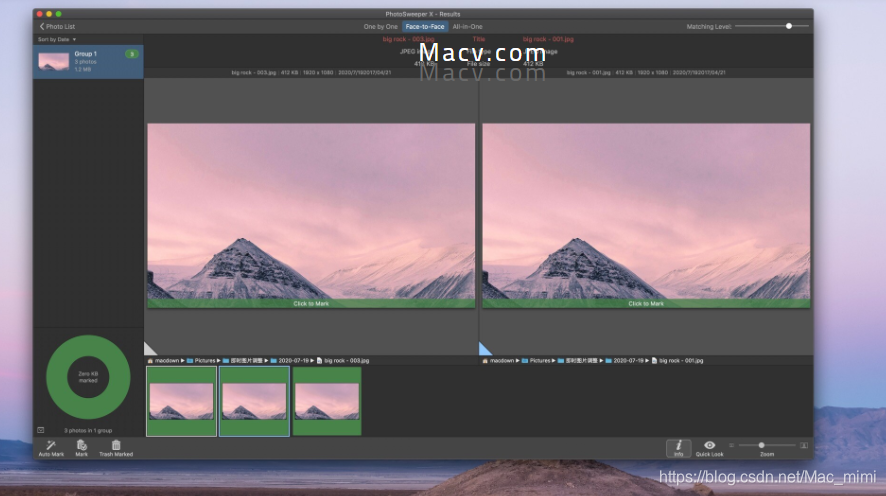The width and height of the screenshot is (886, 496).
Task: Click the Group 1 thumbnail in sidebar
Action: click(54, 62)
